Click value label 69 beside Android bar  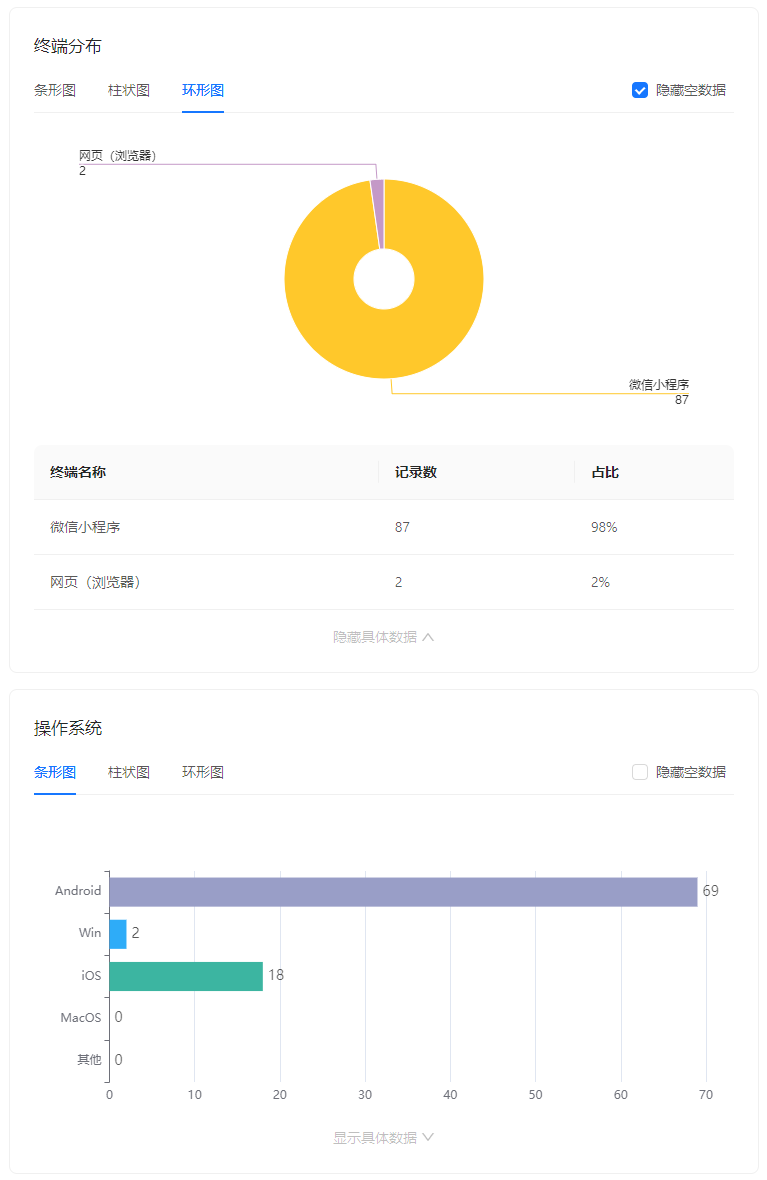(711, 891)
